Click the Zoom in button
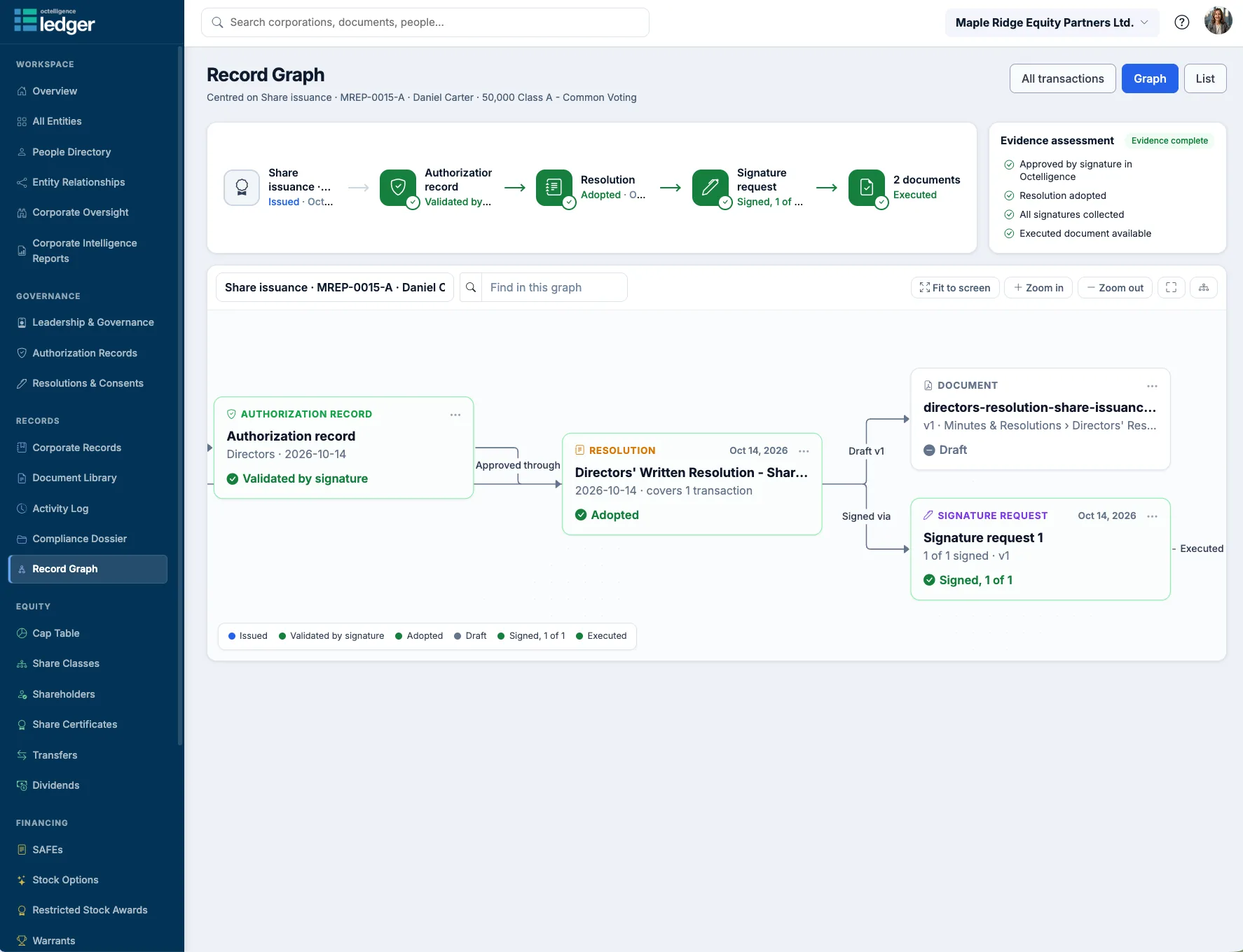This screenshot has height=952, width=1243. pos(1038,287)
